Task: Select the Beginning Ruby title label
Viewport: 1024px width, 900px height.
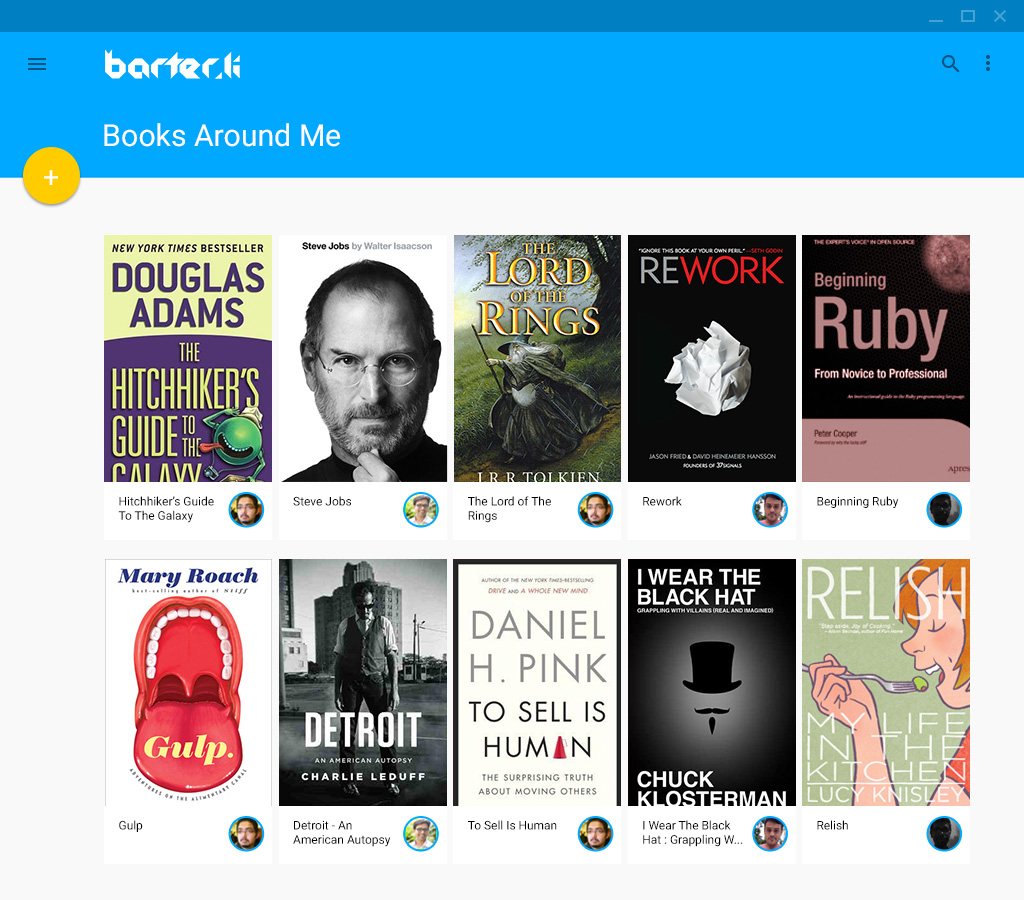Action: pyautogui.click(x=857, y=502)
